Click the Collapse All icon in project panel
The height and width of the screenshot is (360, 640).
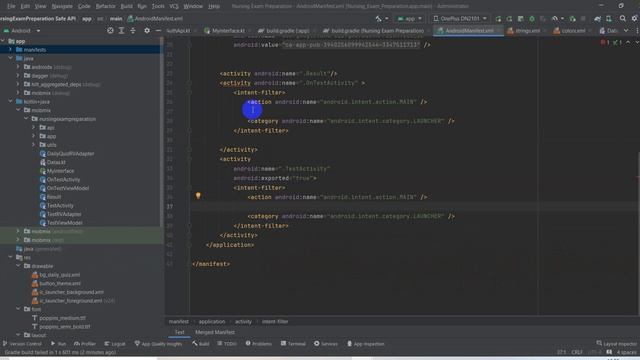coord(133,31)
